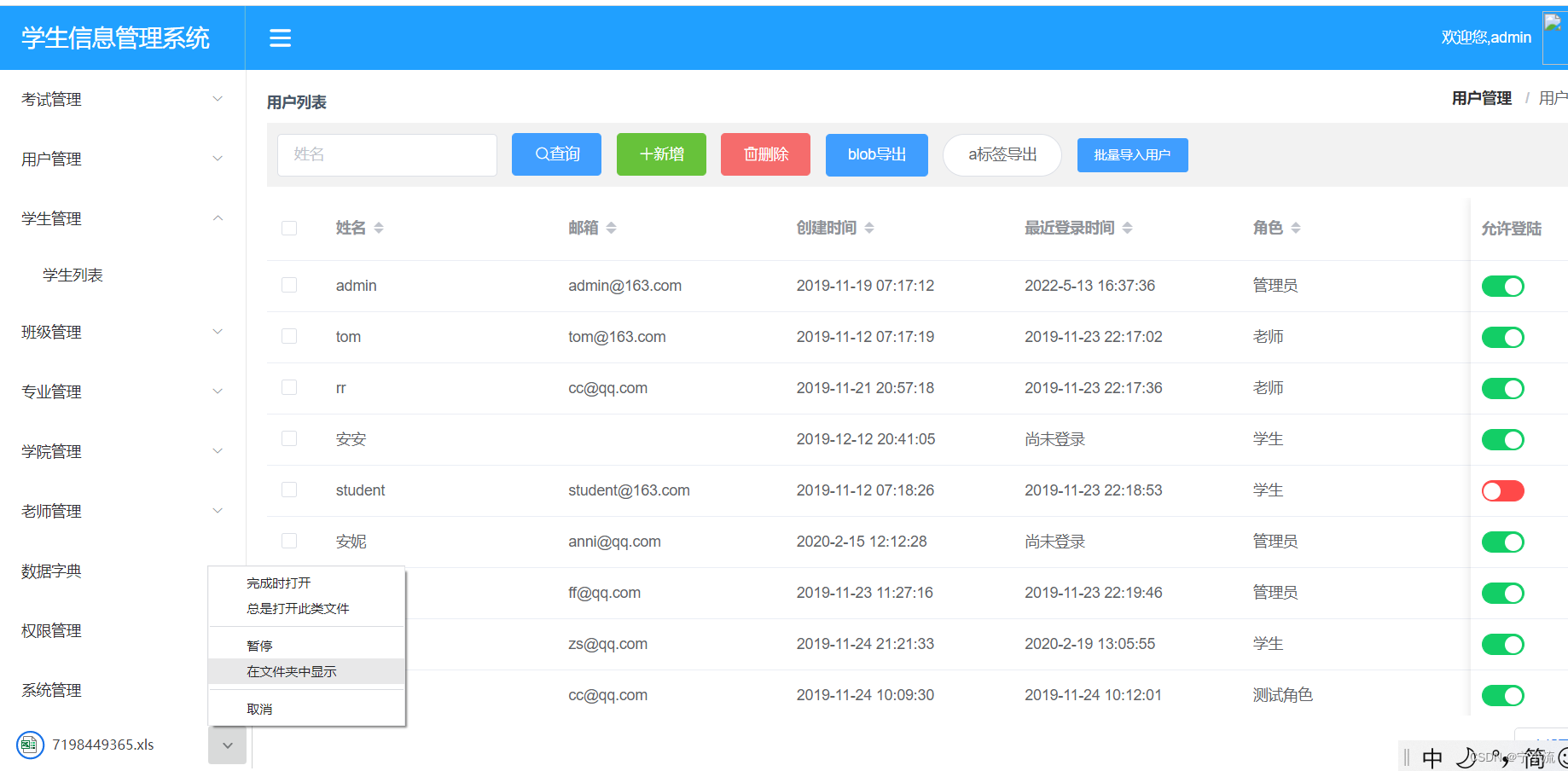Screen dimensions: 1568x771
Task: Expand 班级管理 sidebar menu
Action: pos(122,332)
